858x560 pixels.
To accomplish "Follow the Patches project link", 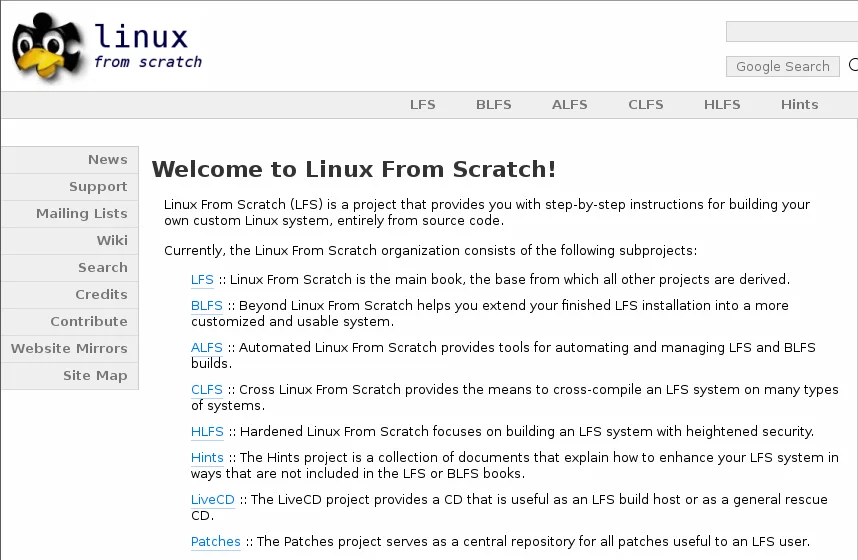I will pyautogui.click(x=216, y=542).
